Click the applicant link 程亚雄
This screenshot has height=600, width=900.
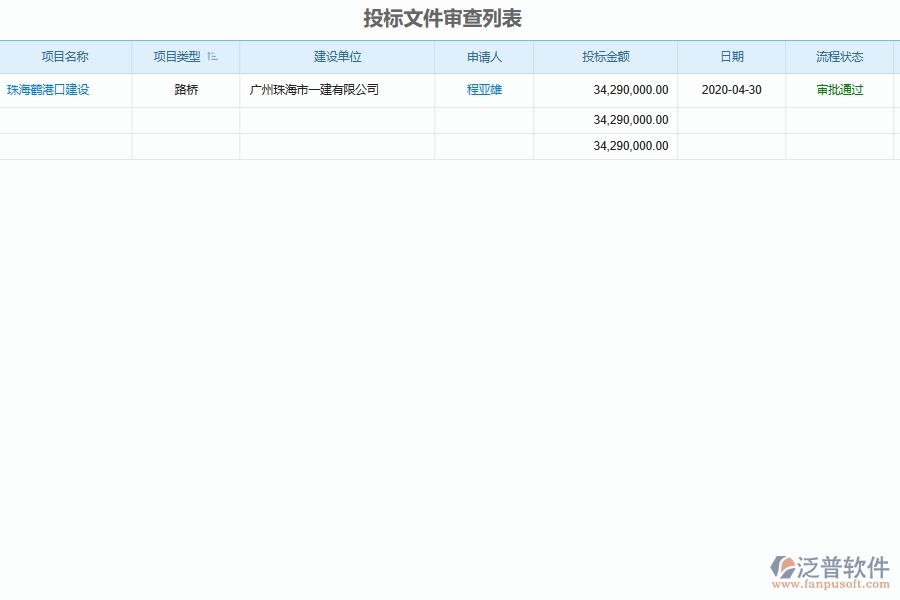click(483, 90)
